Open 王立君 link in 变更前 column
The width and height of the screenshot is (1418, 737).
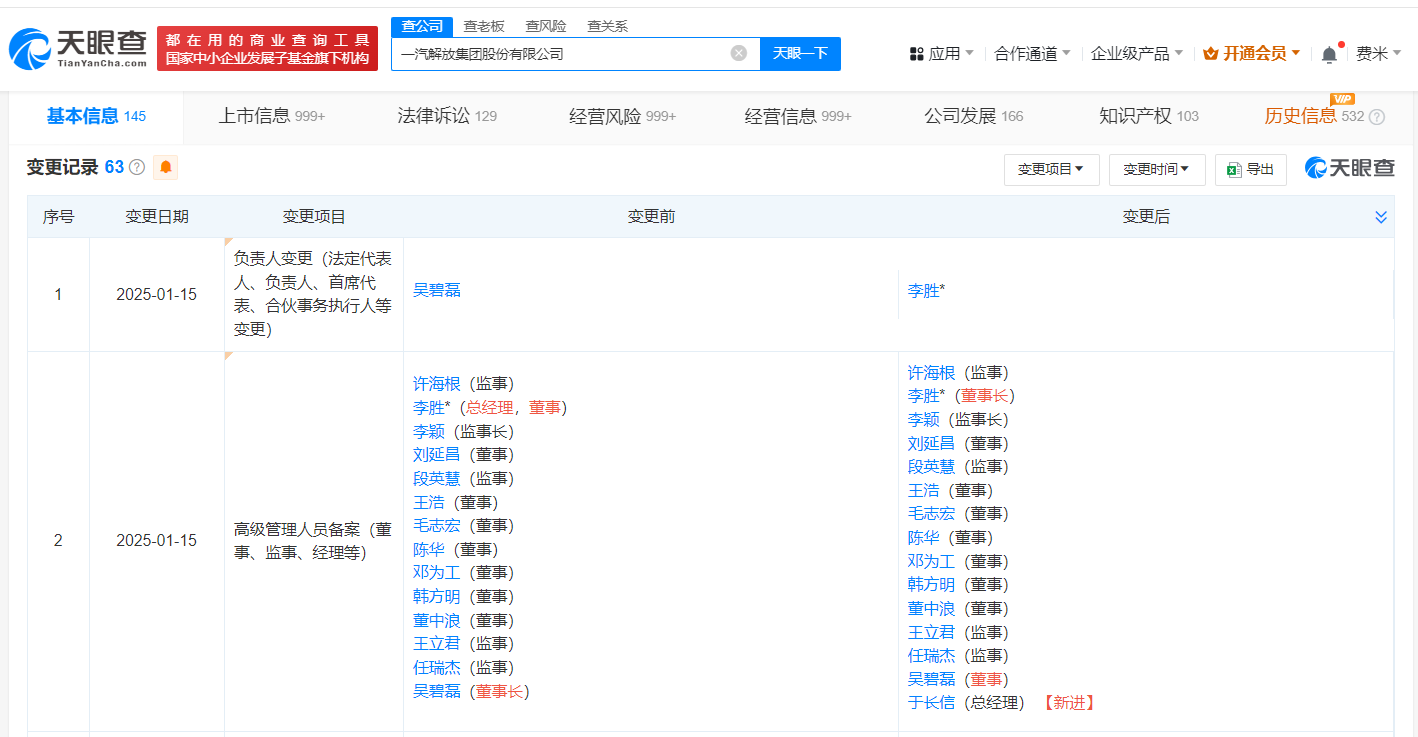(437, 643)
